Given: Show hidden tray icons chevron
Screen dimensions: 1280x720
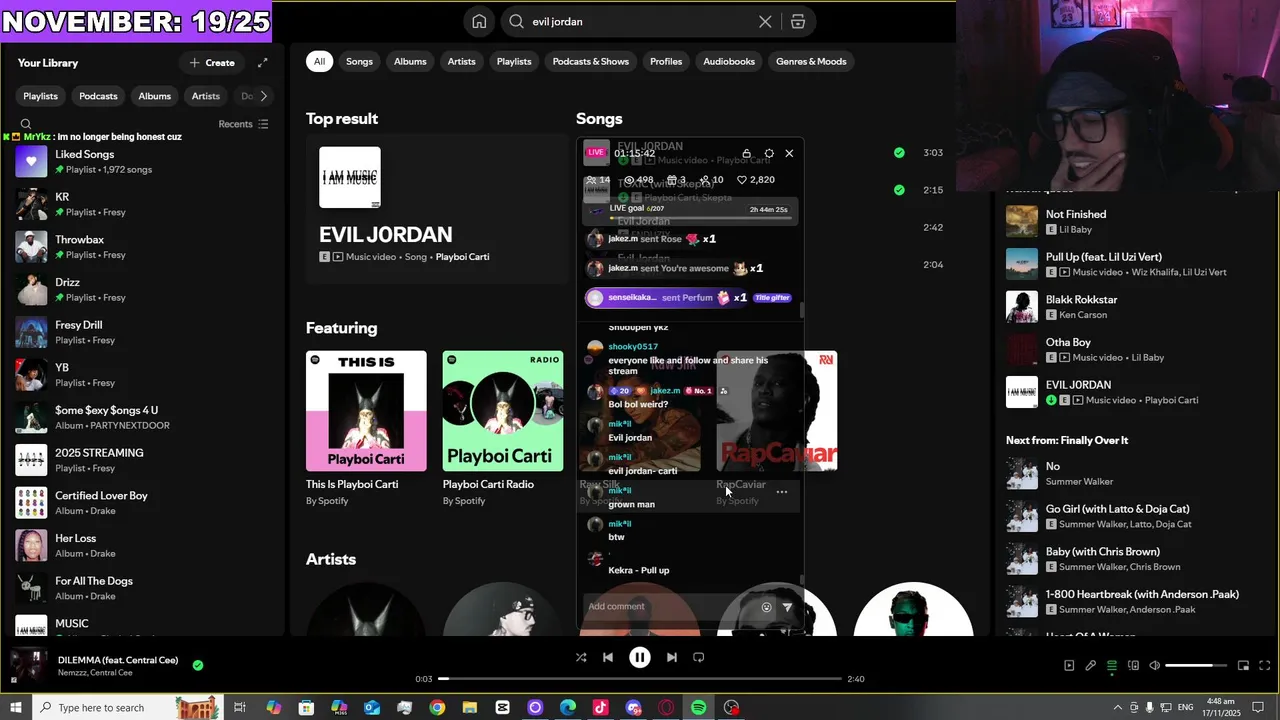Looking at the screenshot, I should click(x=1118, y=707).
